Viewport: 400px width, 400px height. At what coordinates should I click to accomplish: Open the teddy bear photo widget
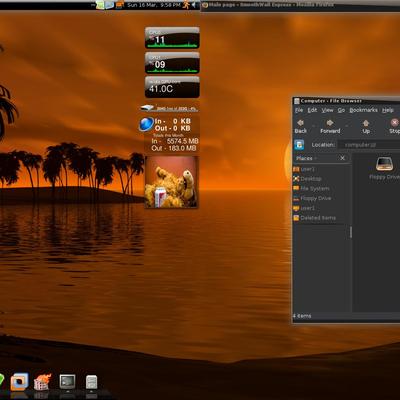click(172, 182)
